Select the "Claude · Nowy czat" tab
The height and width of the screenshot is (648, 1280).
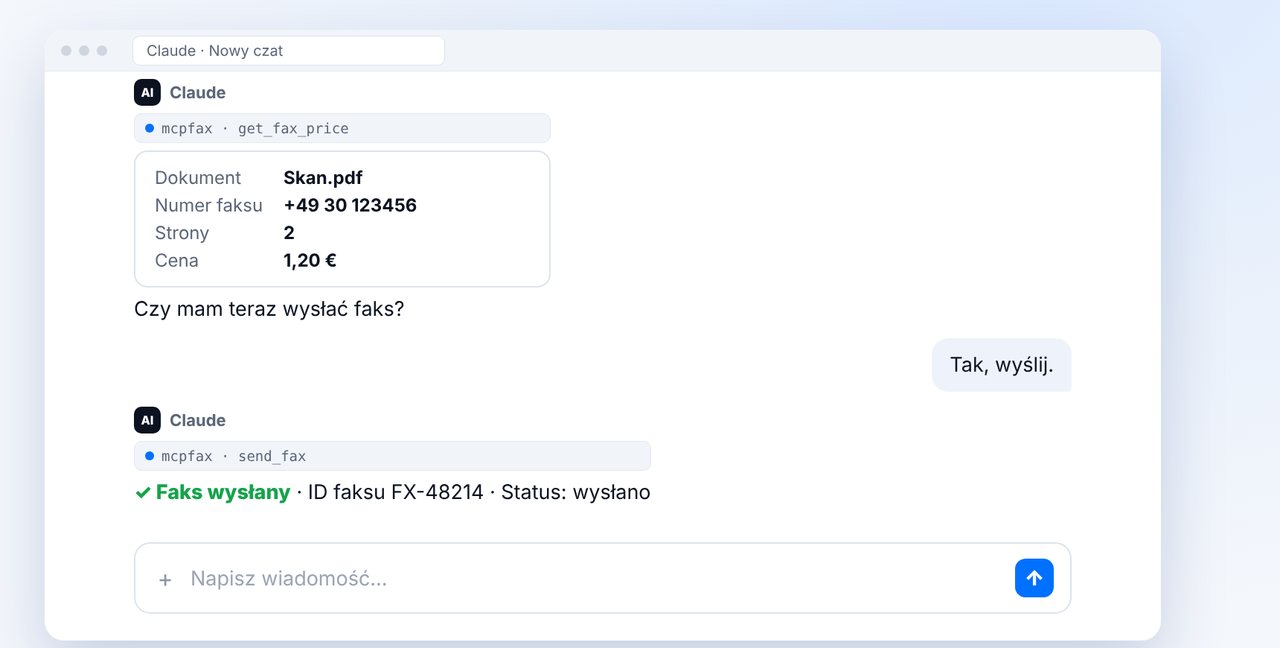(x=288, y=51)
